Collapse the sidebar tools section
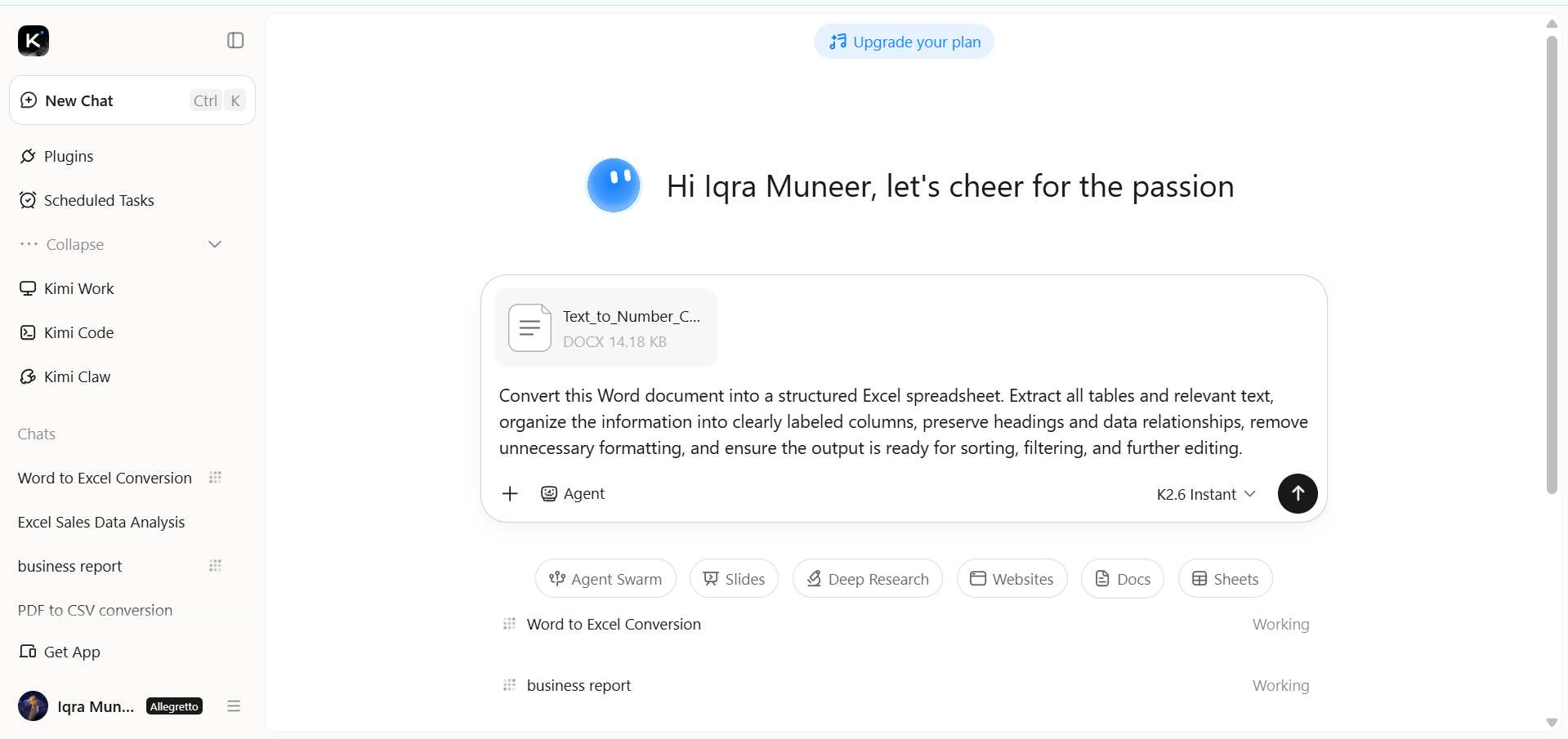This screenshot has height=739, width=1568. click(x=121, y=244)
